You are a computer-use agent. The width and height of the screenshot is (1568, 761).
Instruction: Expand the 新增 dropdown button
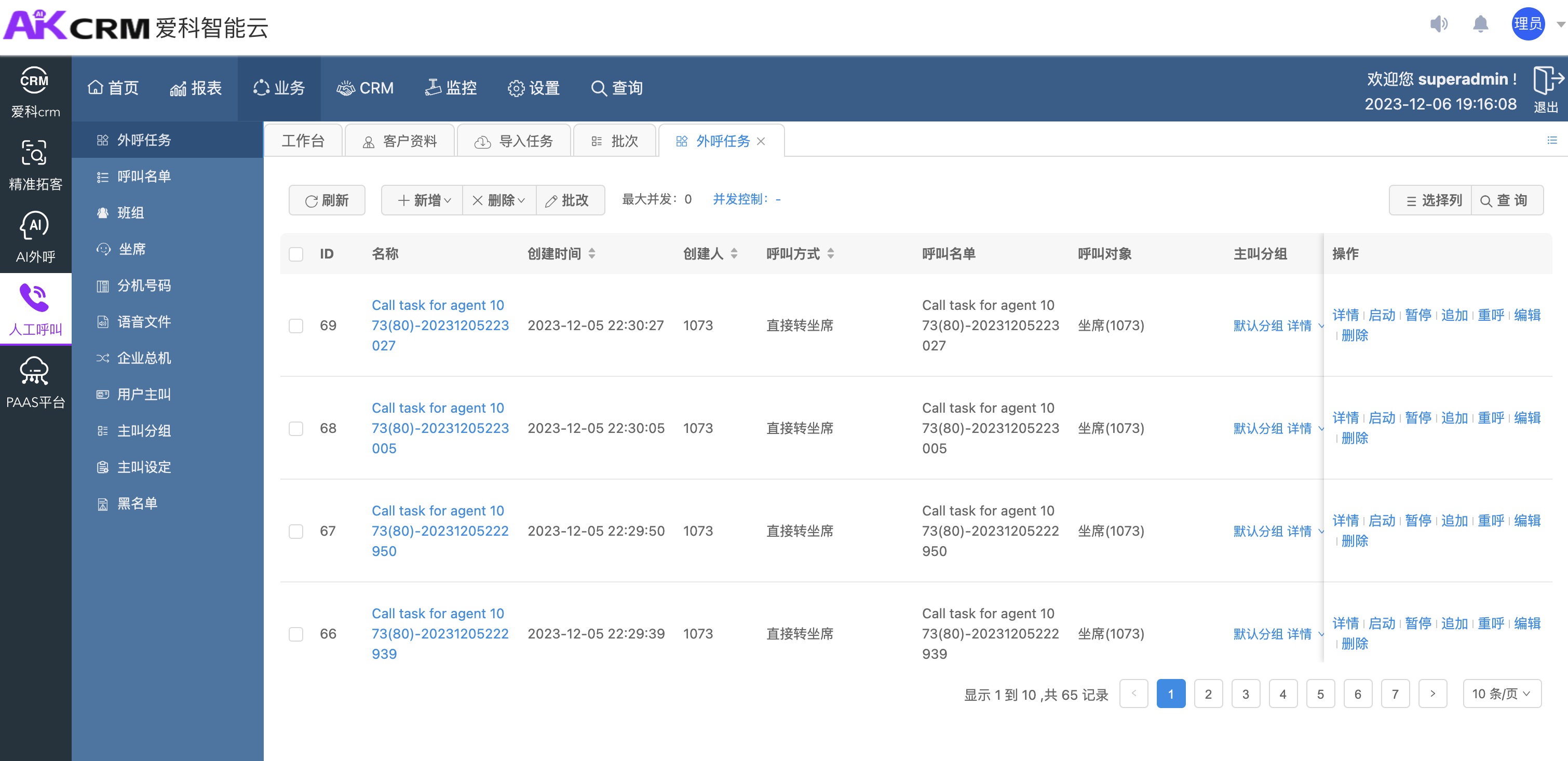click(424, 200)
